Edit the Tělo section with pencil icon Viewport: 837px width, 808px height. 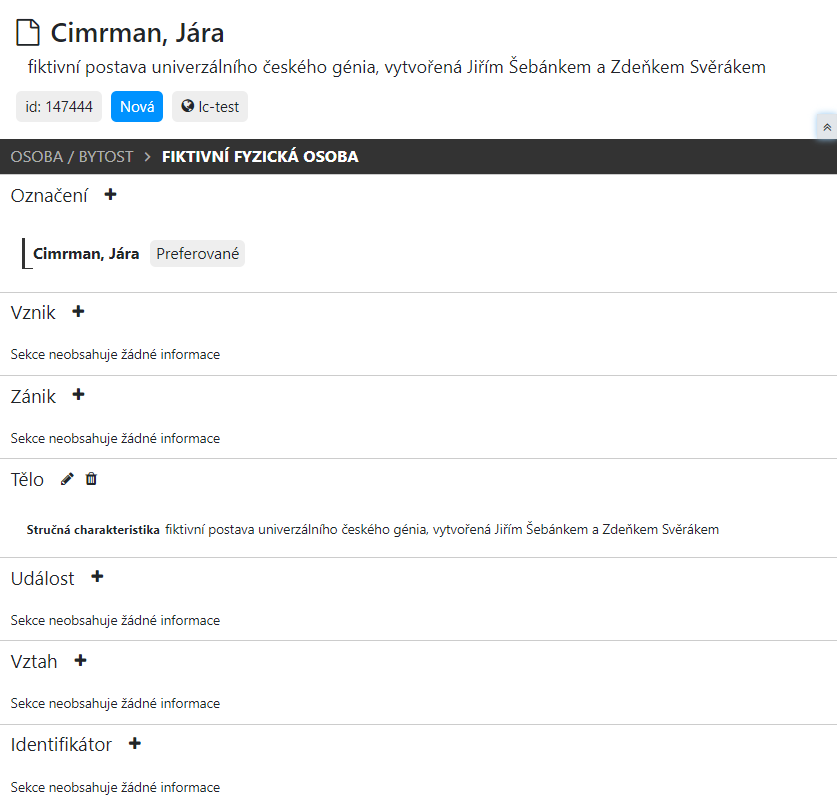point(67,479)
